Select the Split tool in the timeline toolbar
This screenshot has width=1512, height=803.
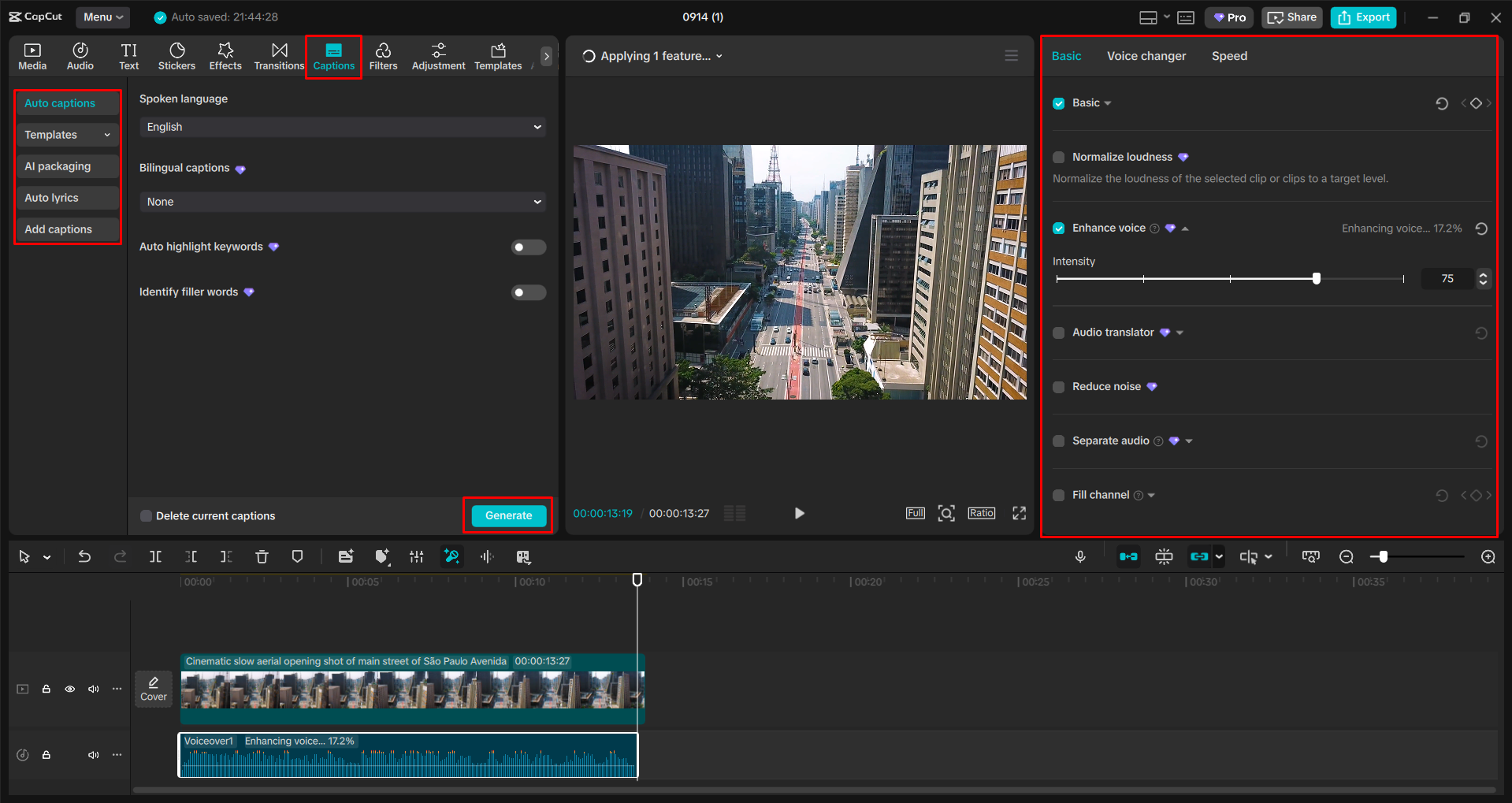[x=155, y=556]
